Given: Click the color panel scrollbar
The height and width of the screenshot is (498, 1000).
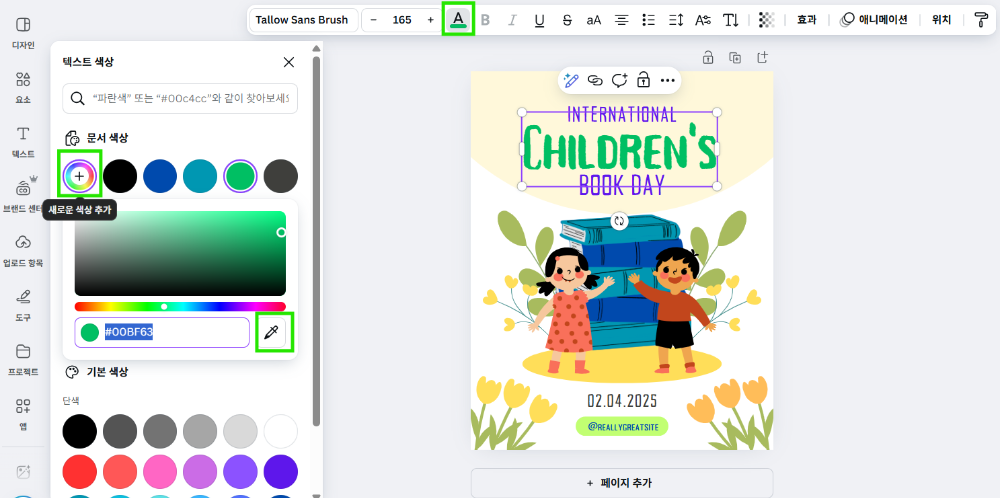Looking at the screenshot, I should (316, 241).
